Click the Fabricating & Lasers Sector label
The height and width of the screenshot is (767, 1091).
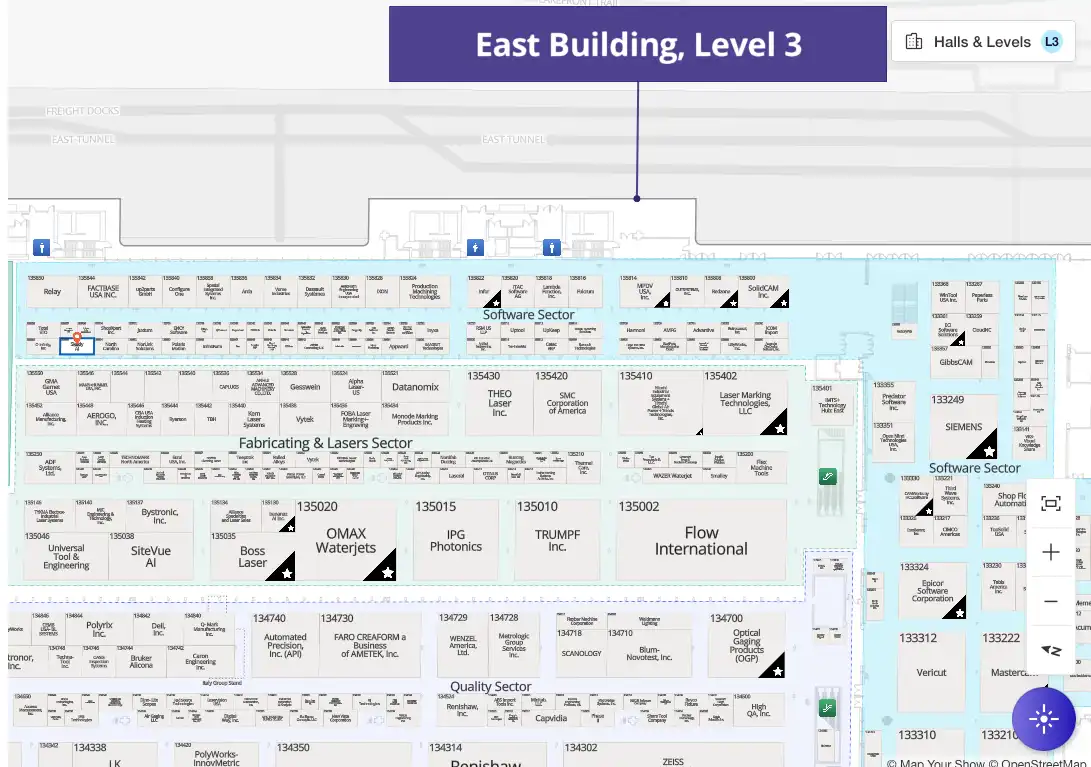(326, 443)
